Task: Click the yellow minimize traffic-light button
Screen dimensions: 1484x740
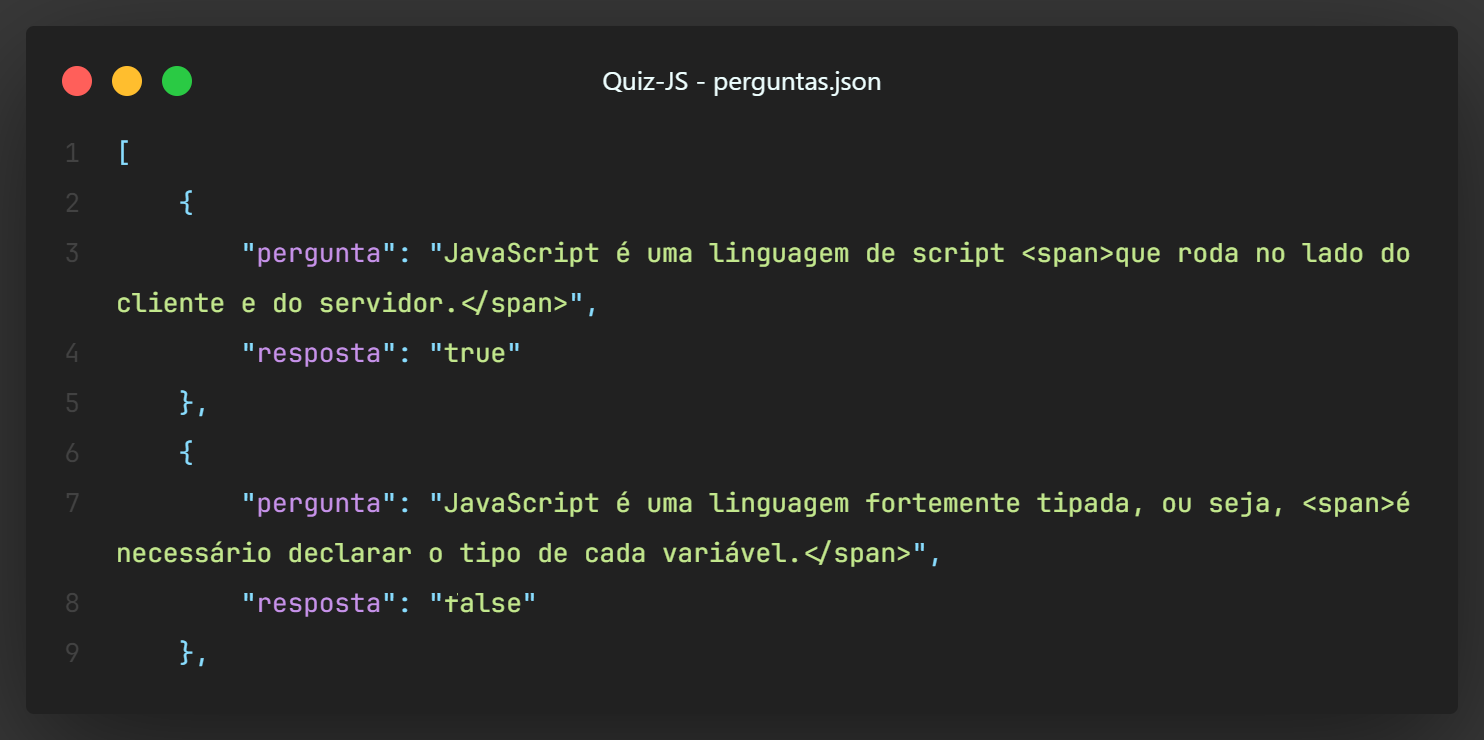Action: point(127,80)
